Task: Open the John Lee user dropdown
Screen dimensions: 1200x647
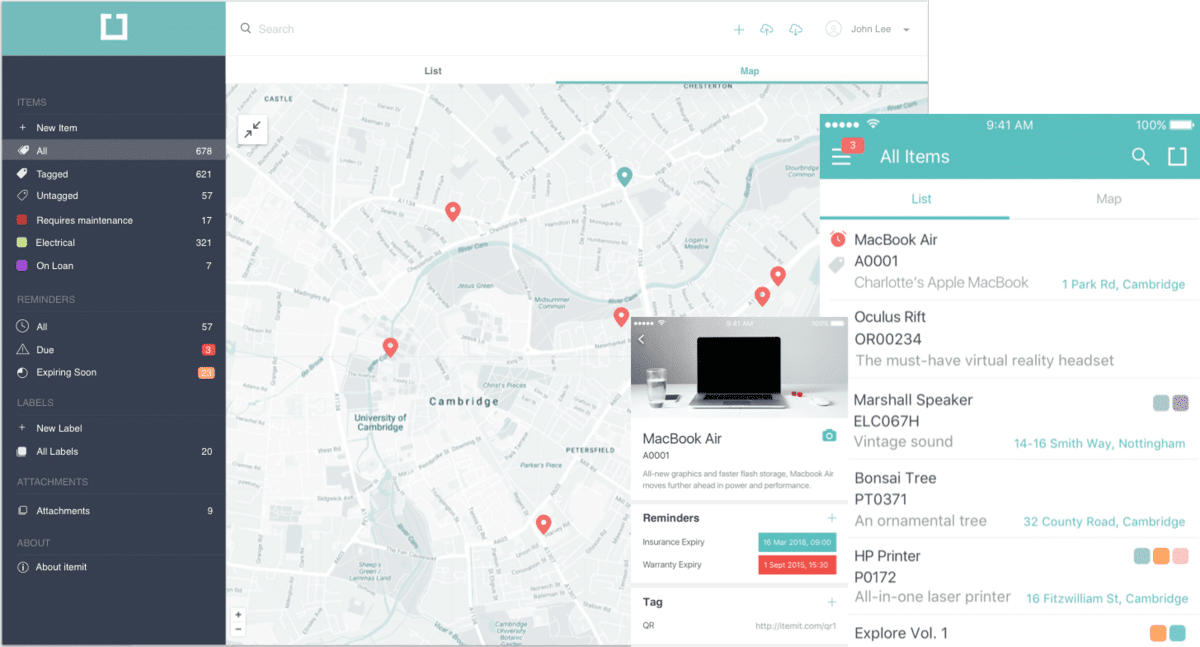Action: (867, 30)
